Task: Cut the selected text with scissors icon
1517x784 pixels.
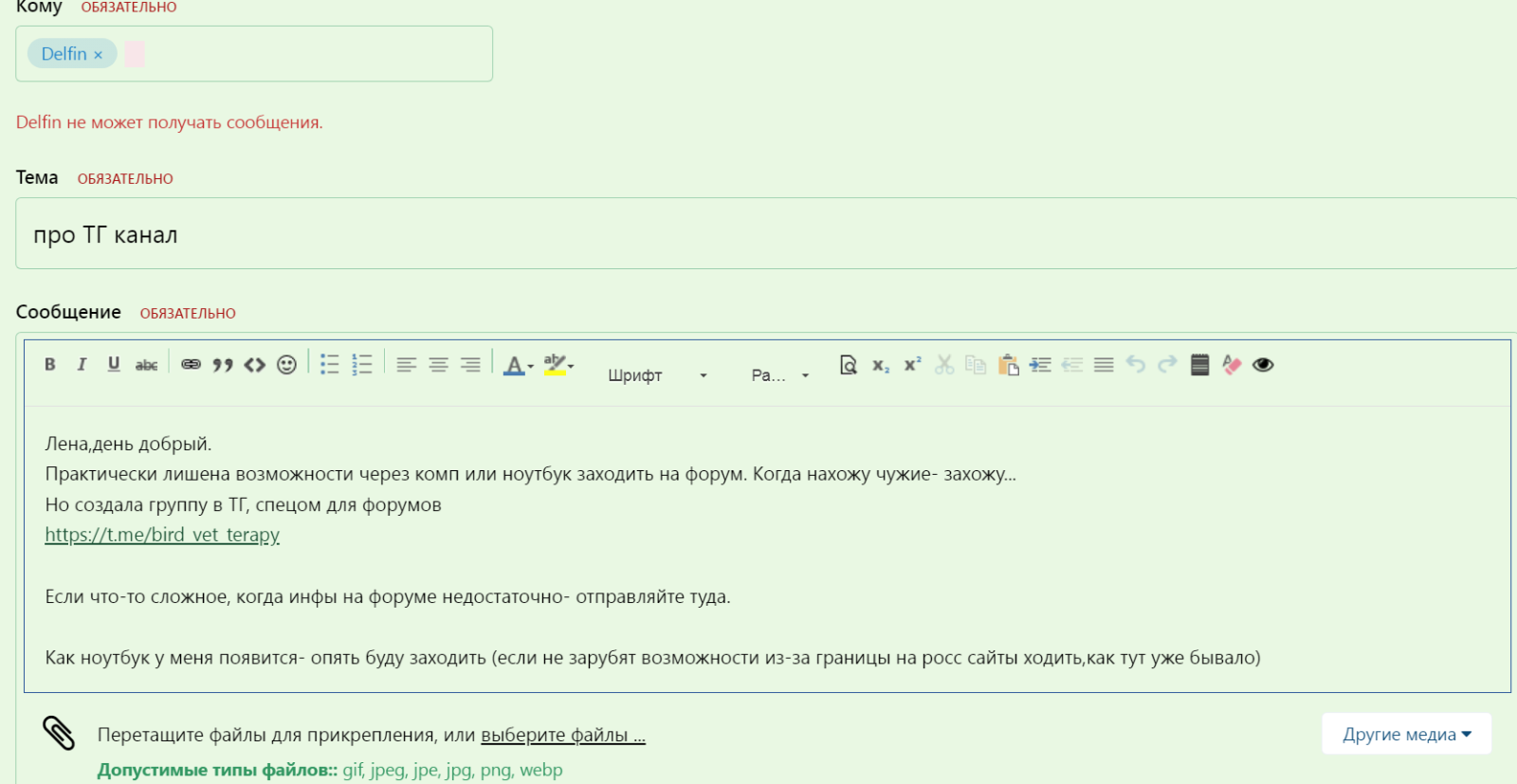Action: (944, 364)
